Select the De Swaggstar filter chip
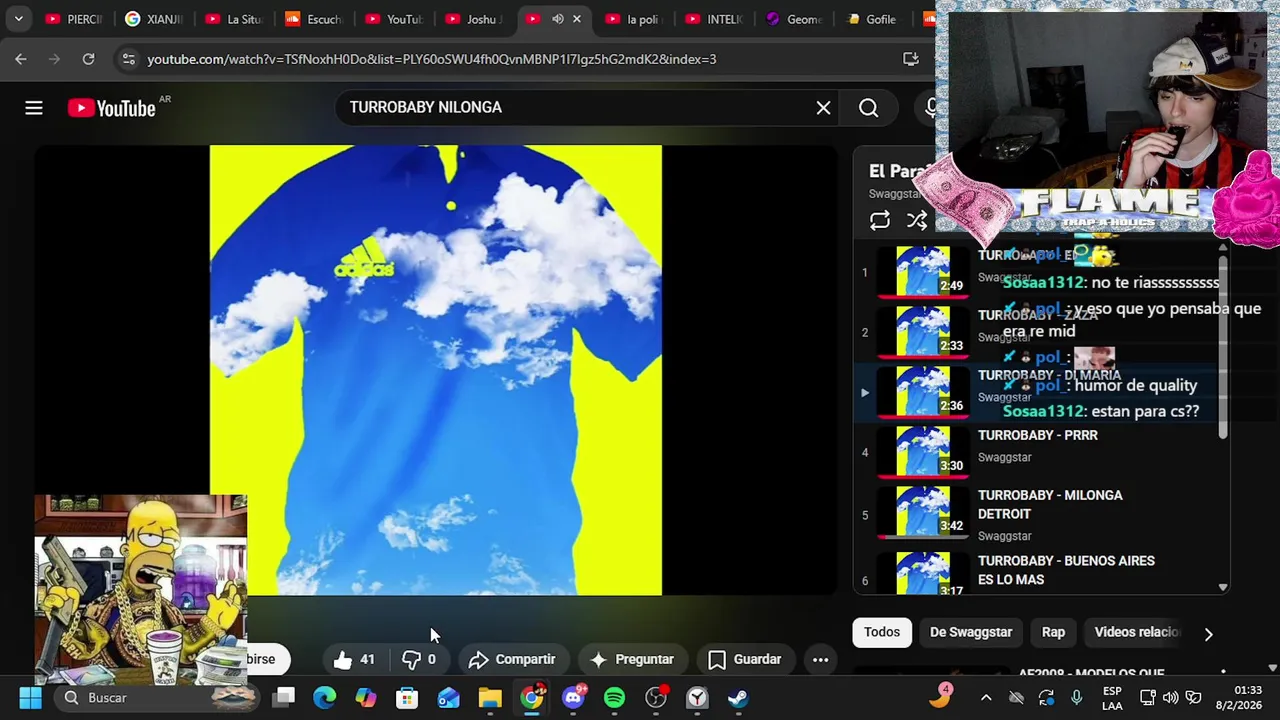1280x720 pixels. coord(971,632)
